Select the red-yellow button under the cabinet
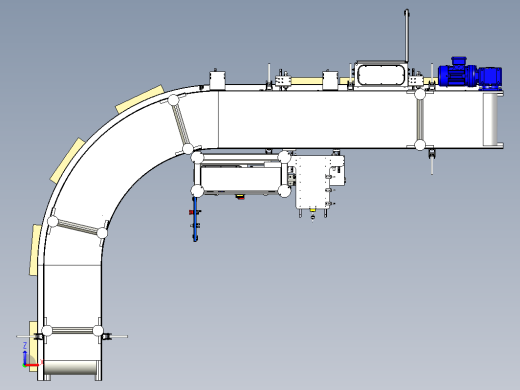520x390 pixels. pyautogui.click(x=240, y=197)
